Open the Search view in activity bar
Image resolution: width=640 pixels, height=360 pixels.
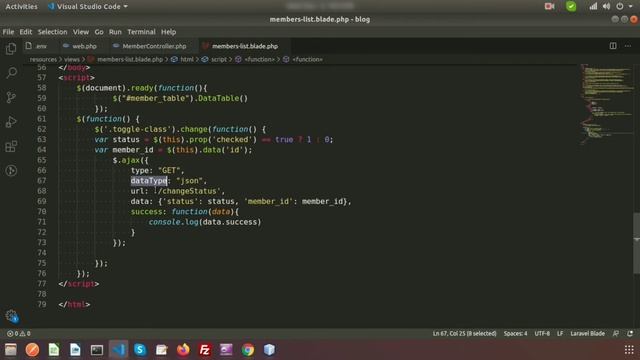[x=11, y=73]
